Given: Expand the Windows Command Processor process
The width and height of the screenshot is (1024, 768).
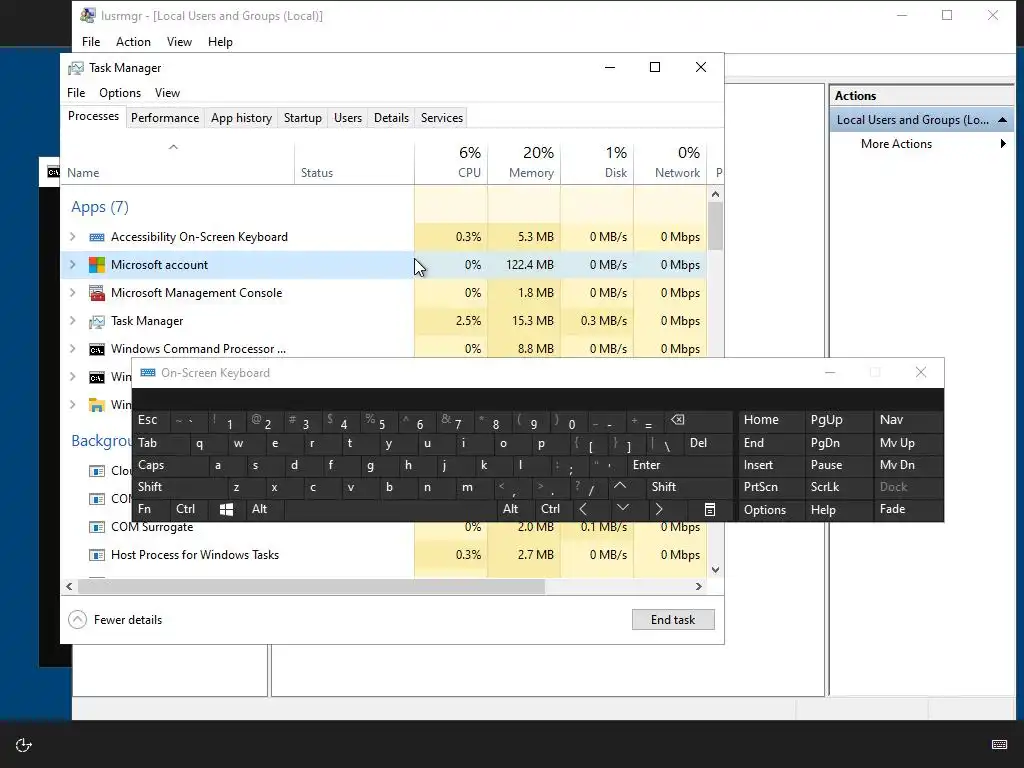Looking at the screenshot, I should 72,349.
